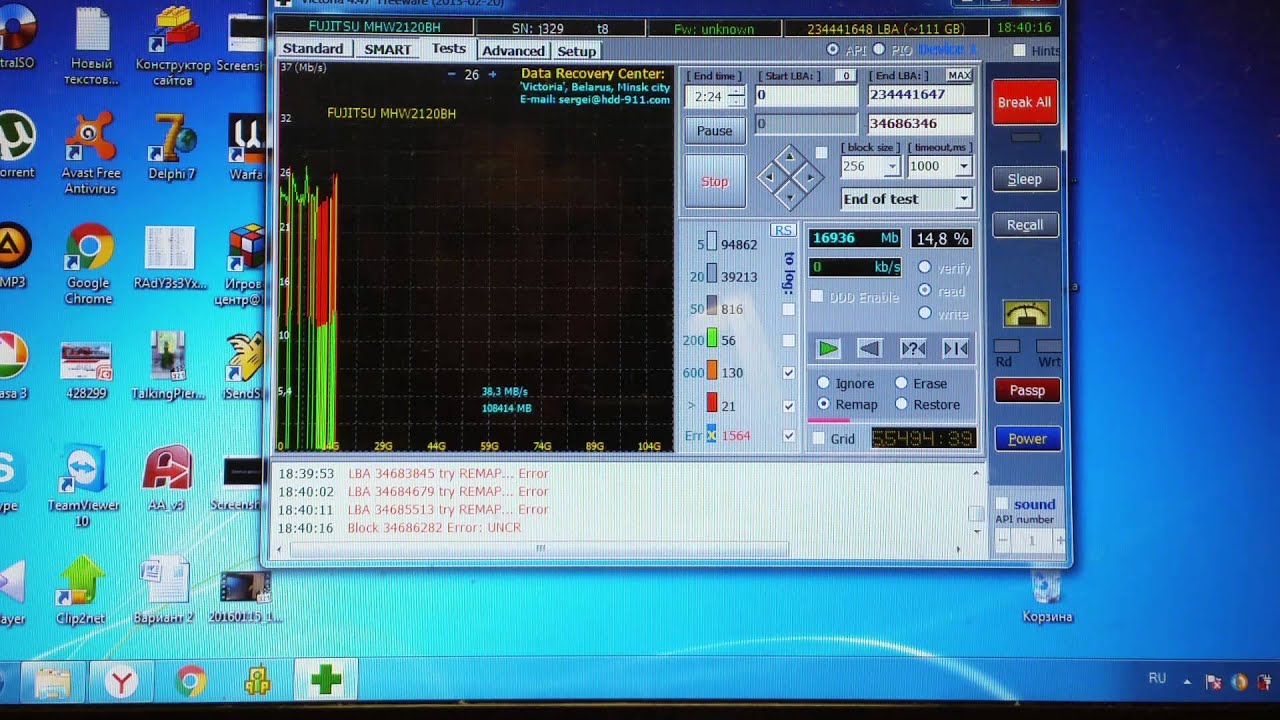Click the right arrow on the navigation diamond
Viewport: 1280px width, 720px height.
pos(812,178)
